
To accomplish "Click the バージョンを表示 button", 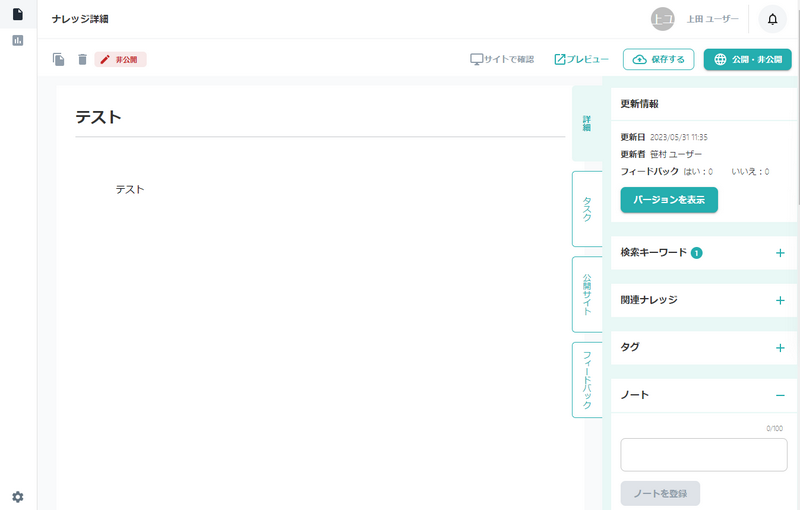I will [669, 200].
